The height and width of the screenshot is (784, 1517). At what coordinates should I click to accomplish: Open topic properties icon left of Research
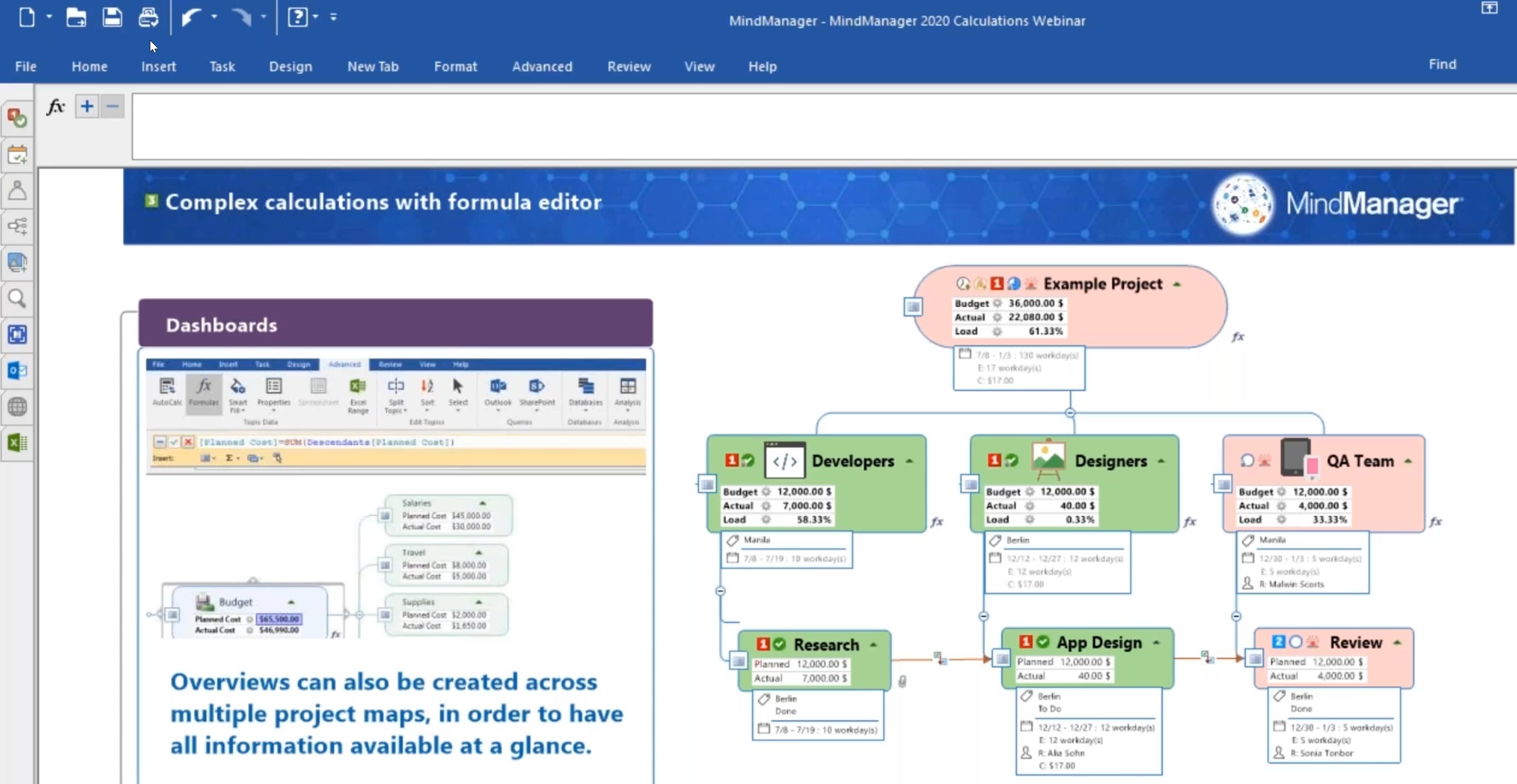pyautogui.click(x=738, y=661)
